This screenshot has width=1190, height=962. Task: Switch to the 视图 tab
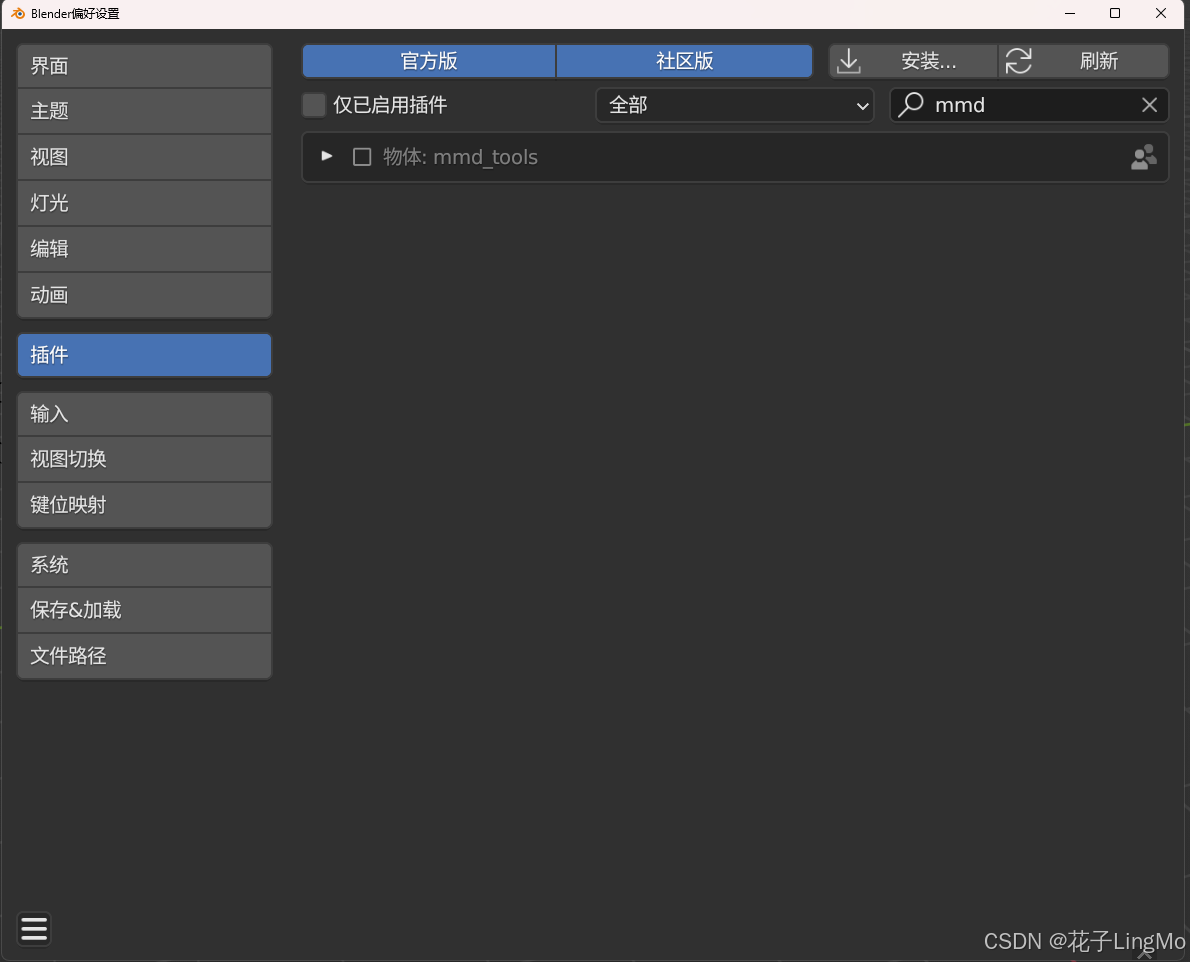(144, 157)
